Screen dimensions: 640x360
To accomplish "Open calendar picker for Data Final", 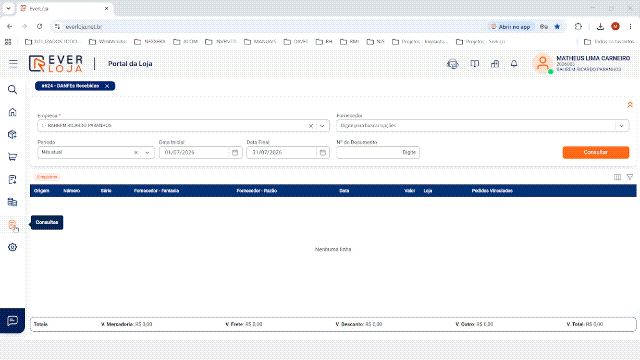I will [322, 152].
